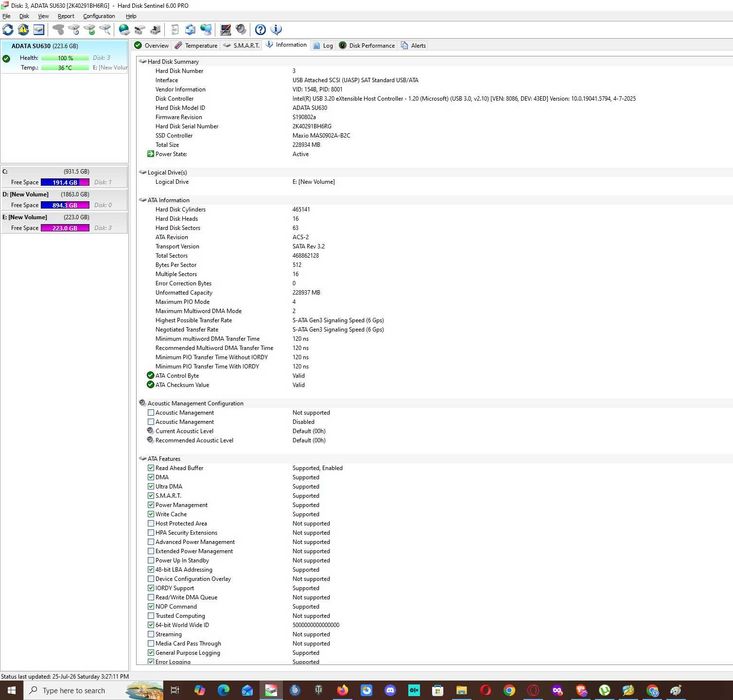733x700 pixels.
Task: Open the Report menu
Action: tap(66, 16)
